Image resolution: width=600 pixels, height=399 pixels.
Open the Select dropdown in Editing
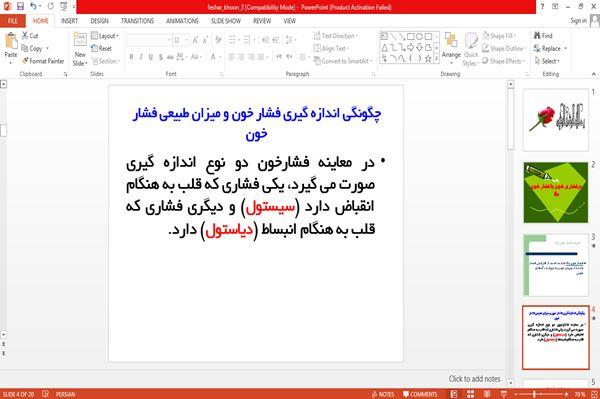pyautogui.click(x=547, y=61)
